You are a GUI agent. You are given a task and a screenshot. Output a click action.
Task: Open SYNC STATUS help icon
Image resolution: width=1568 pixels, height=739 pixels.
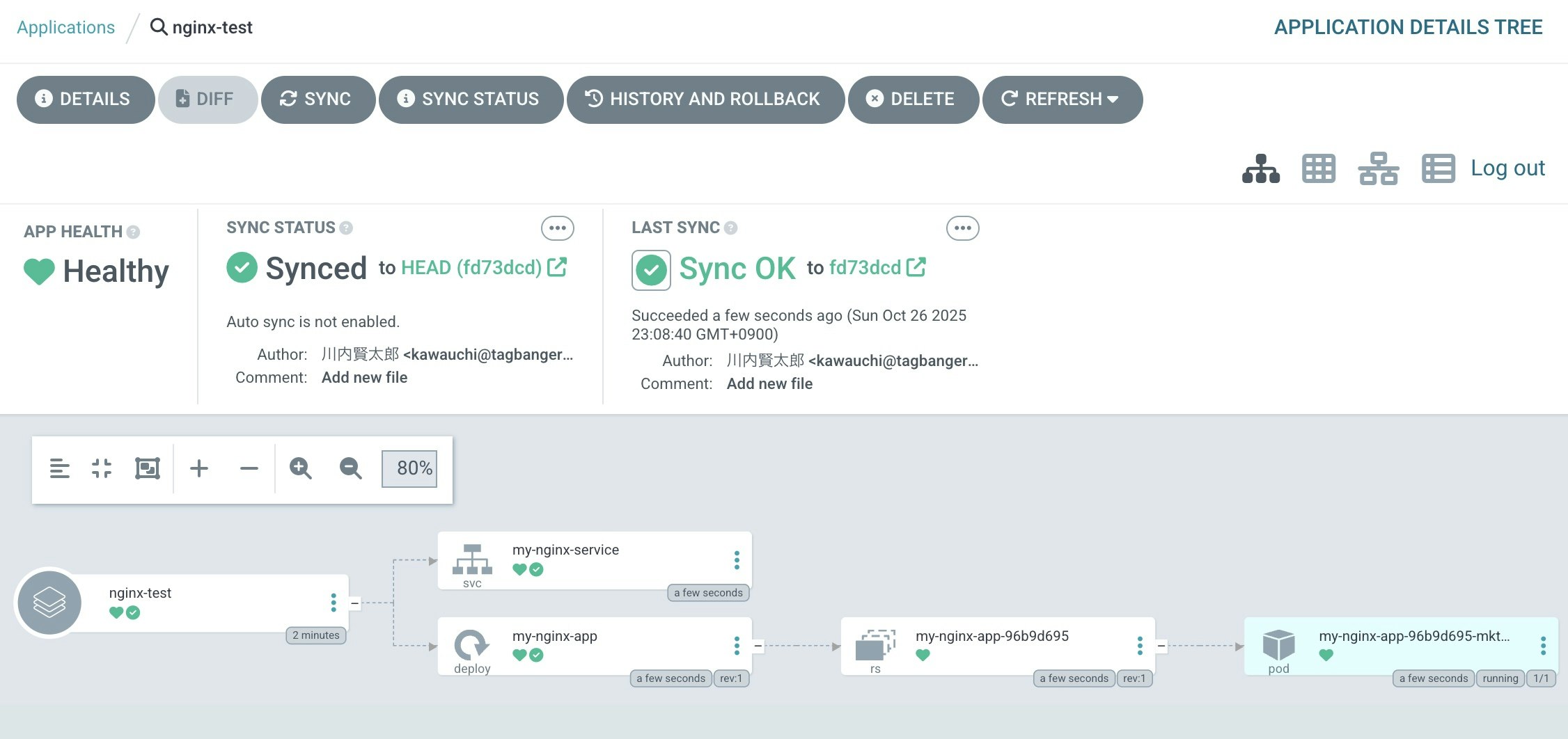346,228
